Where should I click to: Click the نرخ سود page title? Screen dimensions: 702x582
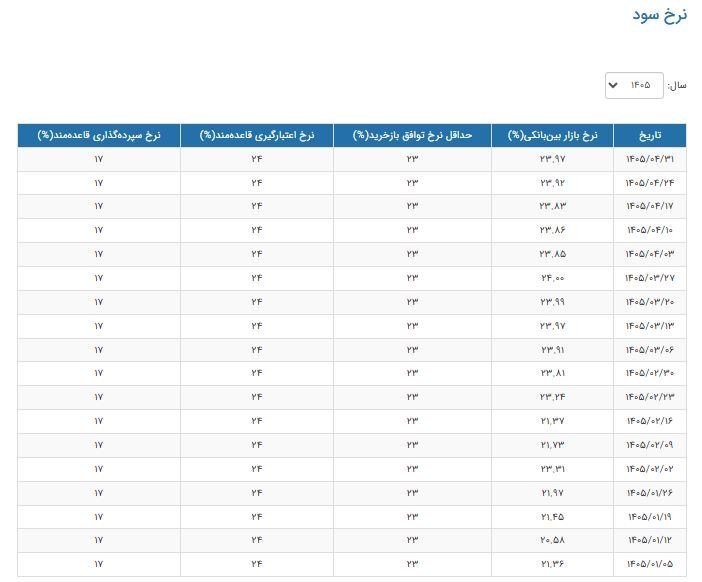click(659, 15)
